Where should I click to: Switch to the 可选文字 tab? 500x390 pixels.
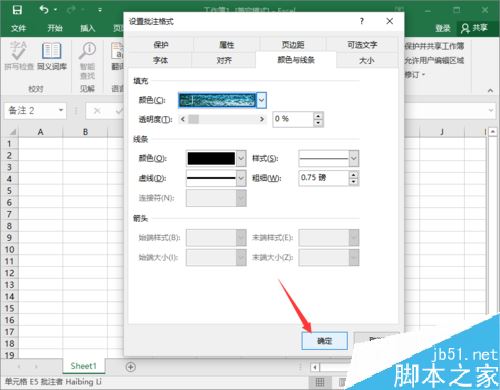(x=362, y=45)
